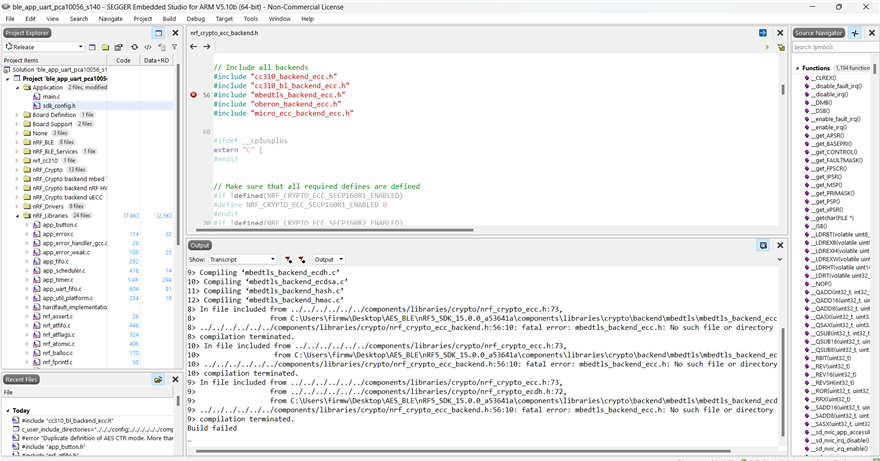Click the project properties icon in Project Explorer toolbar

pyautogui.click(x=118, y=47)
